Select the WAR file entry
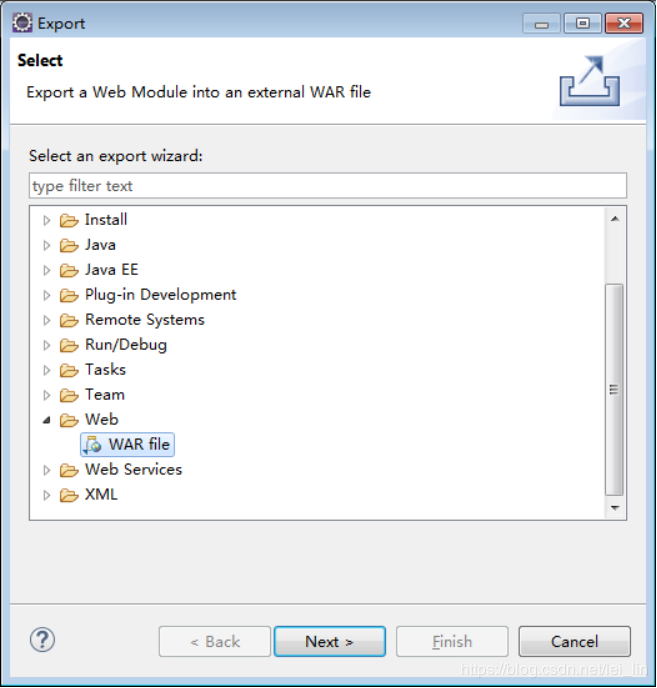This screenshot has width=657, height=688. (139, 445)
